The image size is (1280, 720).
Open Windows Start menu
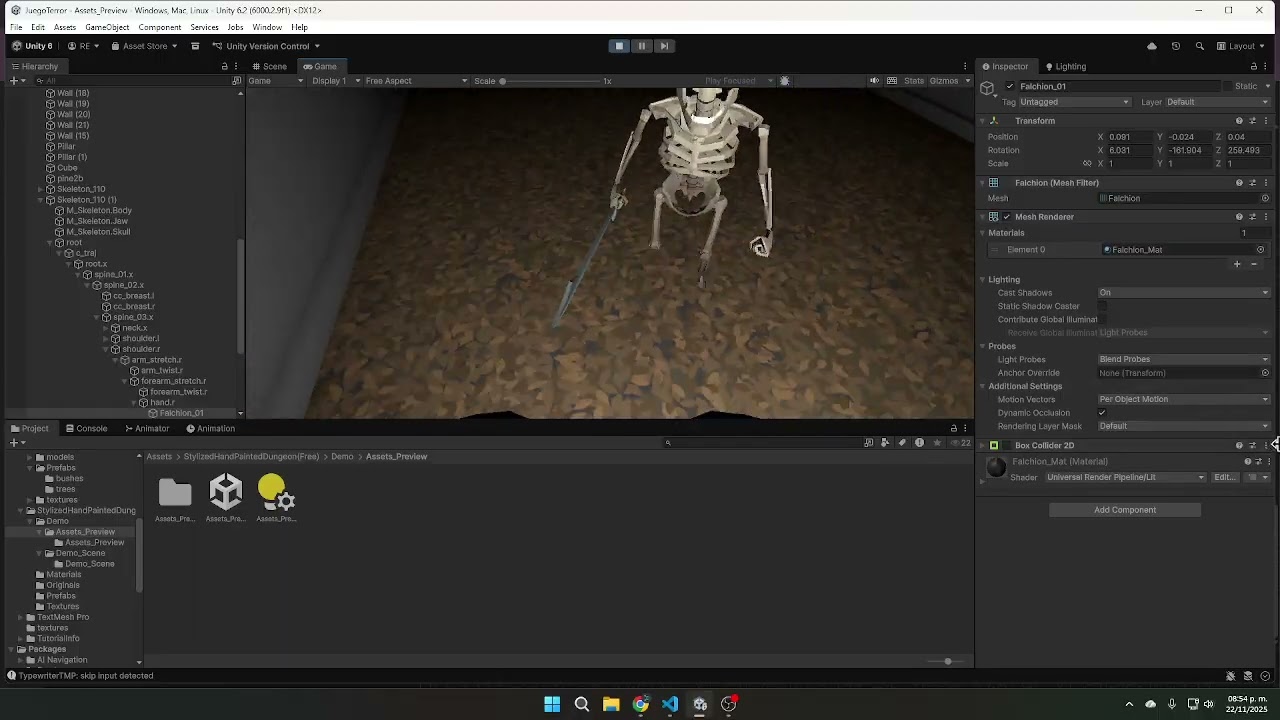coord(552,704)
